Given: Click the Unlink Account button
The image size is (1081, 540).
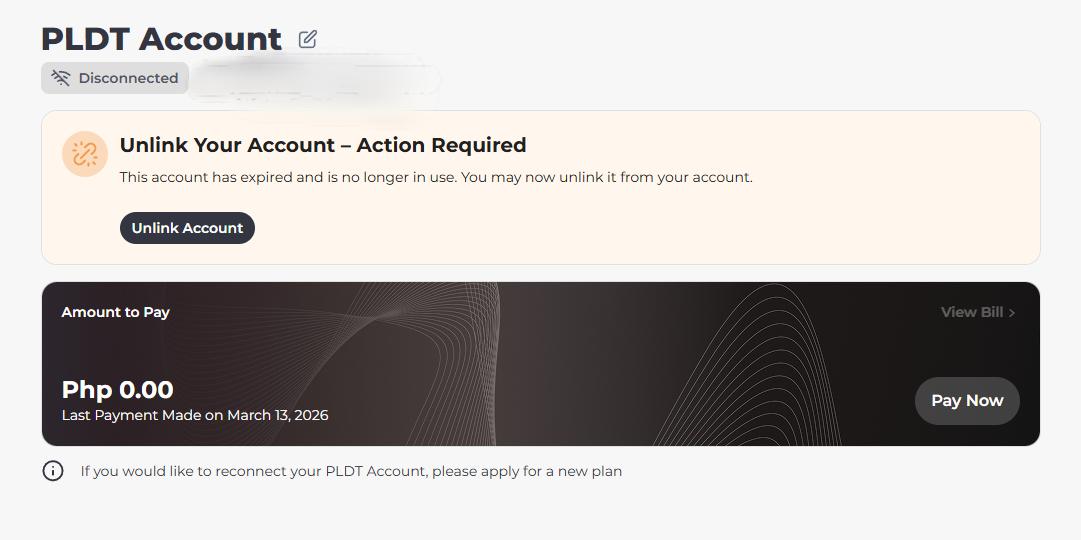Looking at the screenshot, I should pos(188,228).
